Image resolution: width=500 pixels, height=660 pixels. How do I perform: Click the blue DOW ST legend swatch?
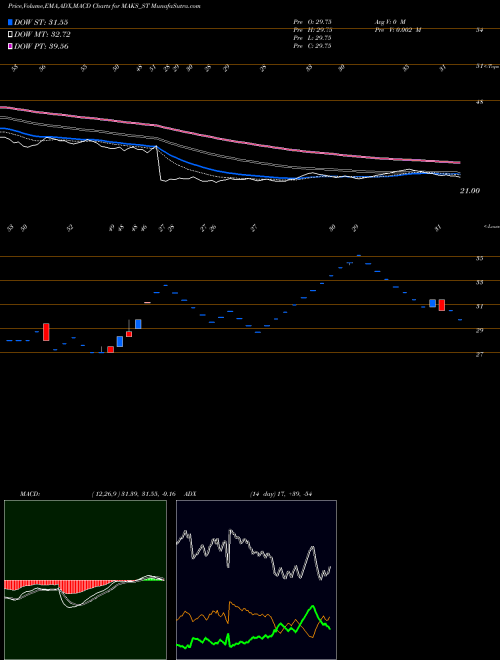[x=11, y=22]
